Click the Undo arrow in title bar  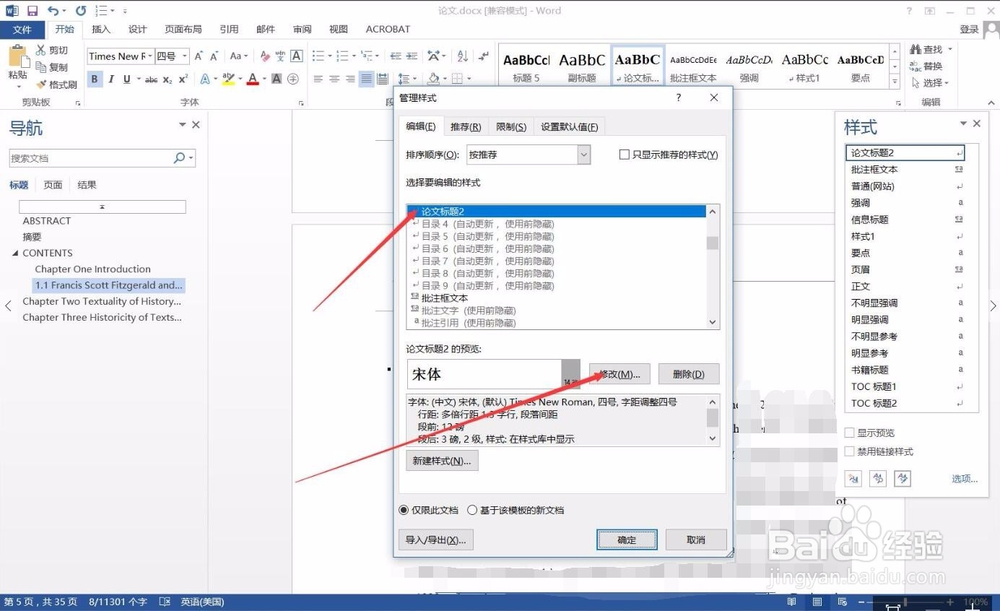(x=53, y=10)
